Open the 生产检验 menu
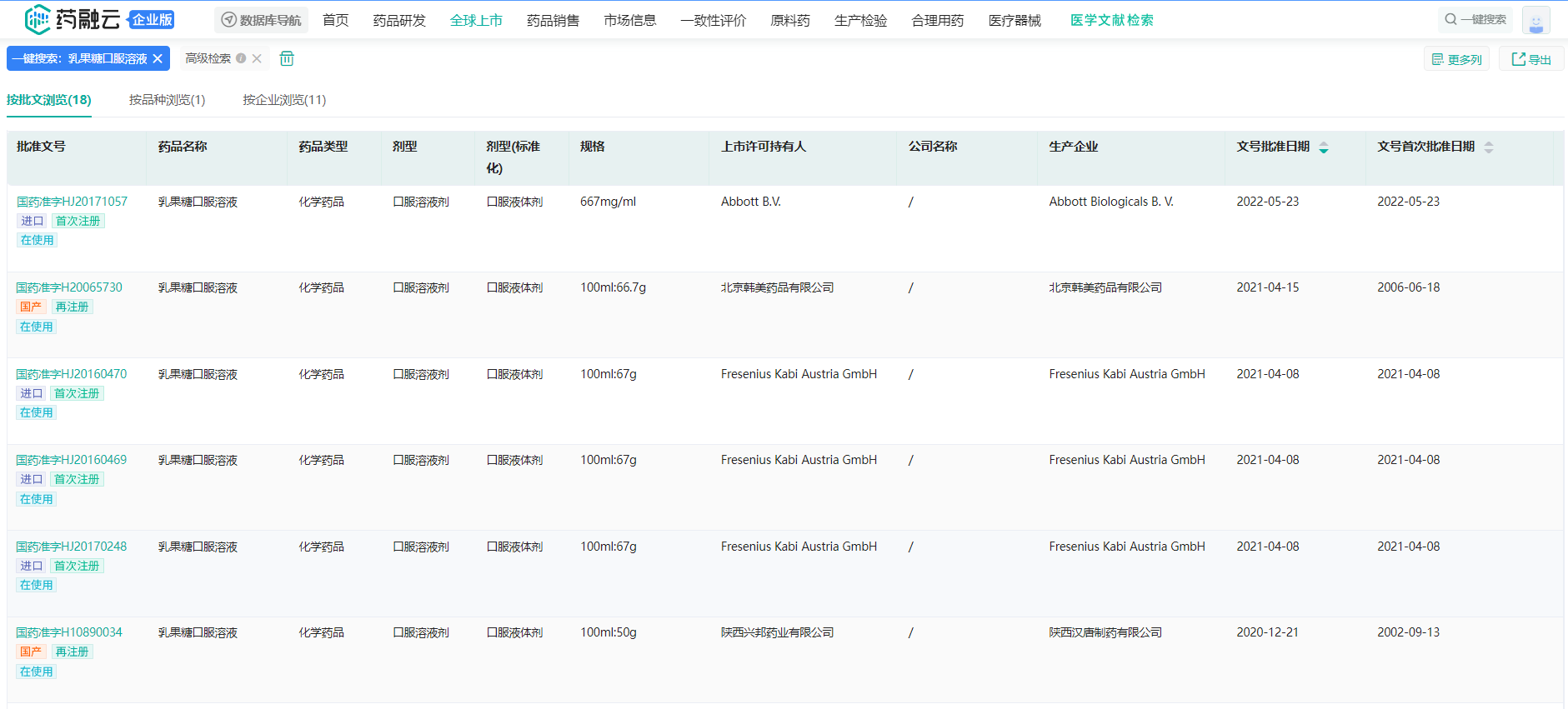Image resolution: width=1568 pixels, height=709 pixels. [860, 20]
